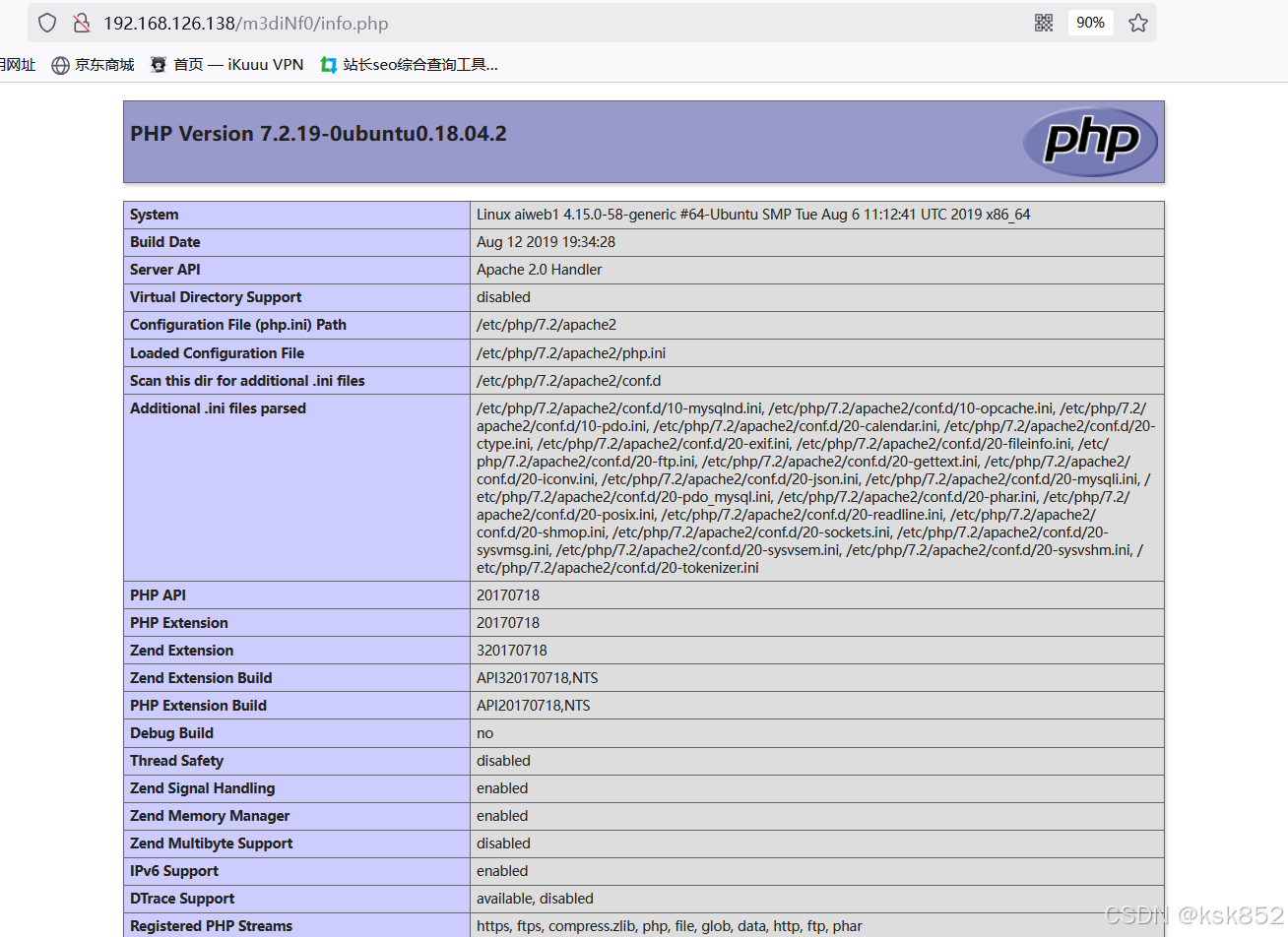Click the PHP Extension label
Image resolution: width=1288 pixels, height=937 pixels.
(x=179, y=623)
